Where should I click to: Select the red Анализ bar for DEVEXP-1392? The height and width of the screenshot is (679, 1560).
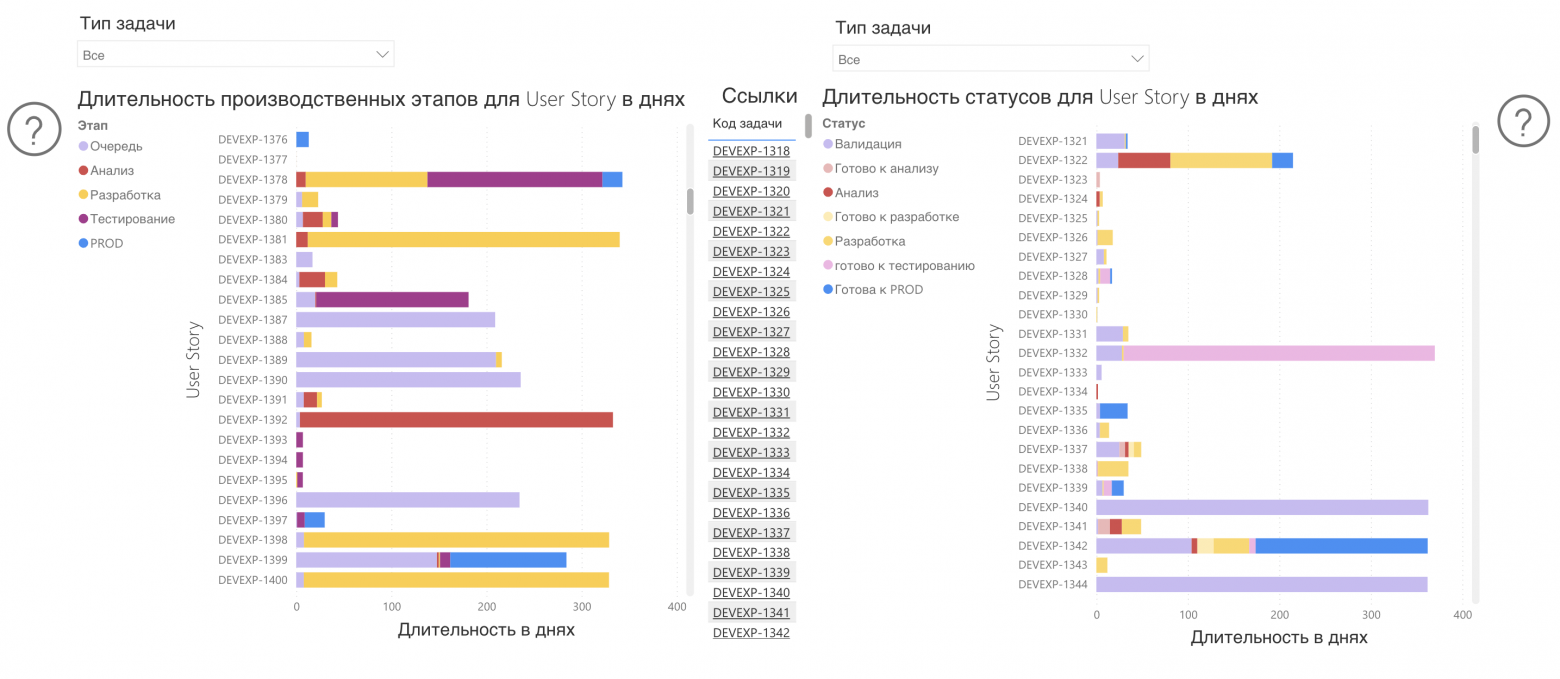[455, 420]
